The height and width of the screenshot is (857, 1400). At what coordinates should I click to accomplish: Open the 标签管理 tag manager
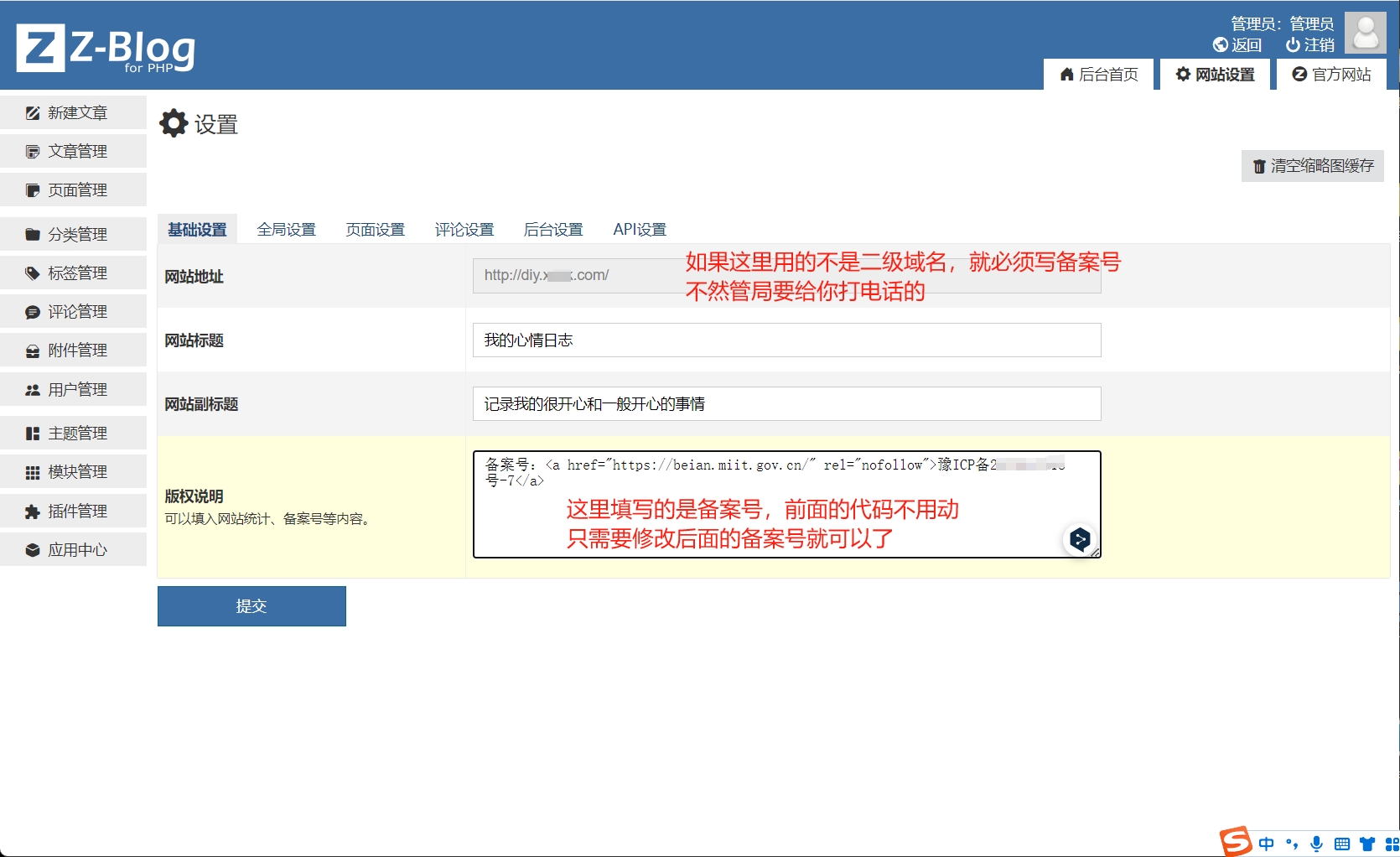tap(76, 273)
